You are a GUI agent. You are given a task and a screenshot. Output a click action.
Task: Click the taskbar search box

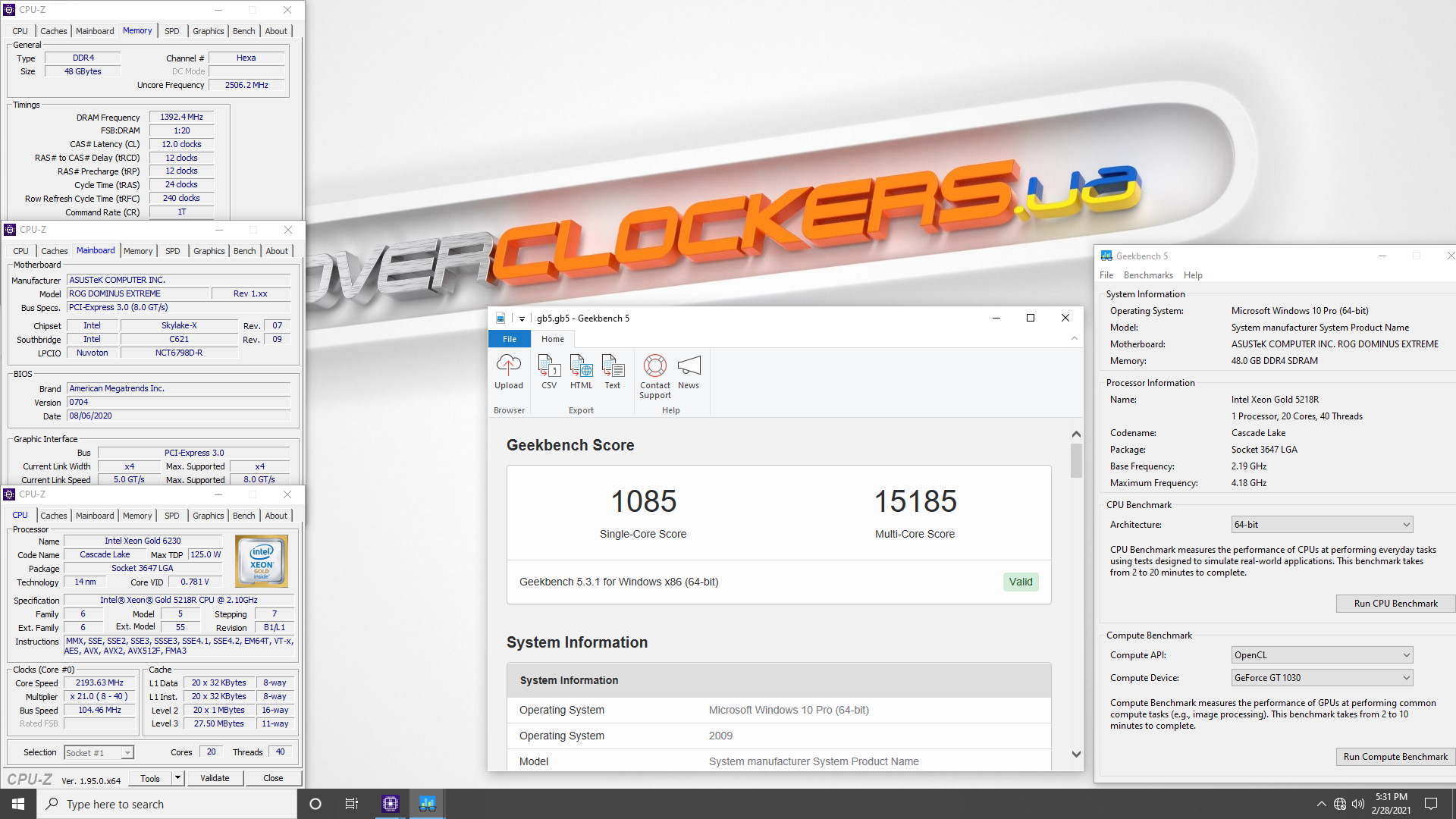click(167, 804)
